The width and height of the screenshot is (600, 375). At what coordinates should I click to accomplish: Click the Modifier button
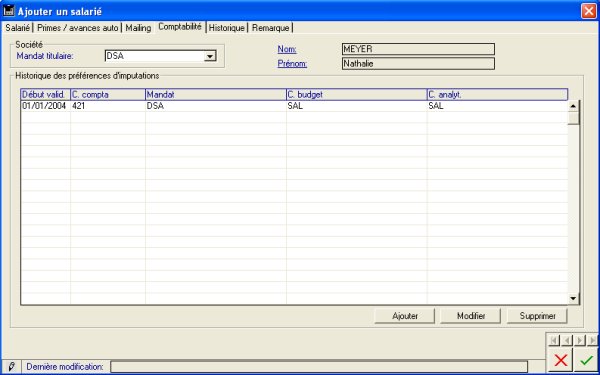click(471, 316)
